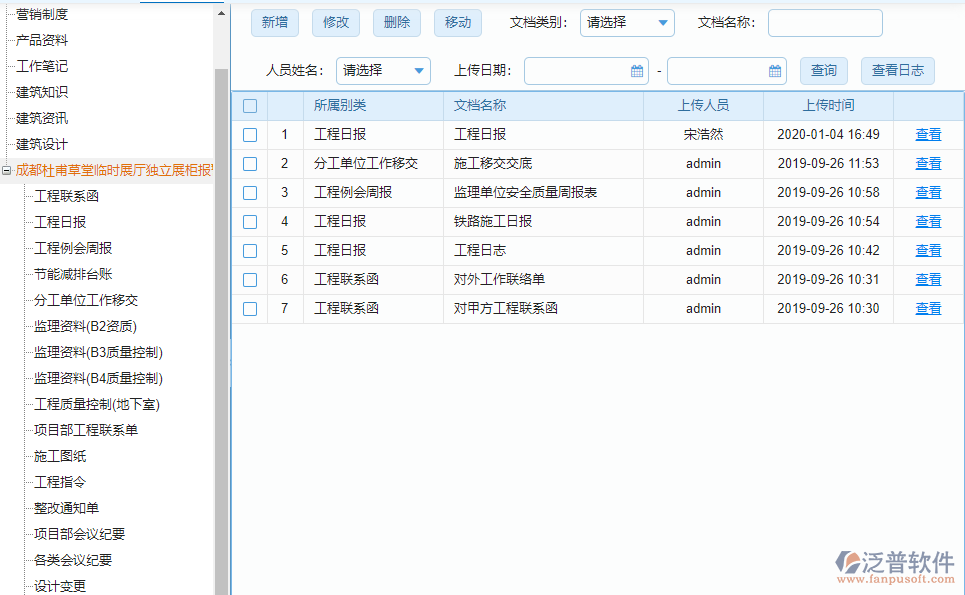The height and width of the screenshot is (595, 965).
Task: Toggle the select-all checkbox in the table header
Action: tap(249, 105)
